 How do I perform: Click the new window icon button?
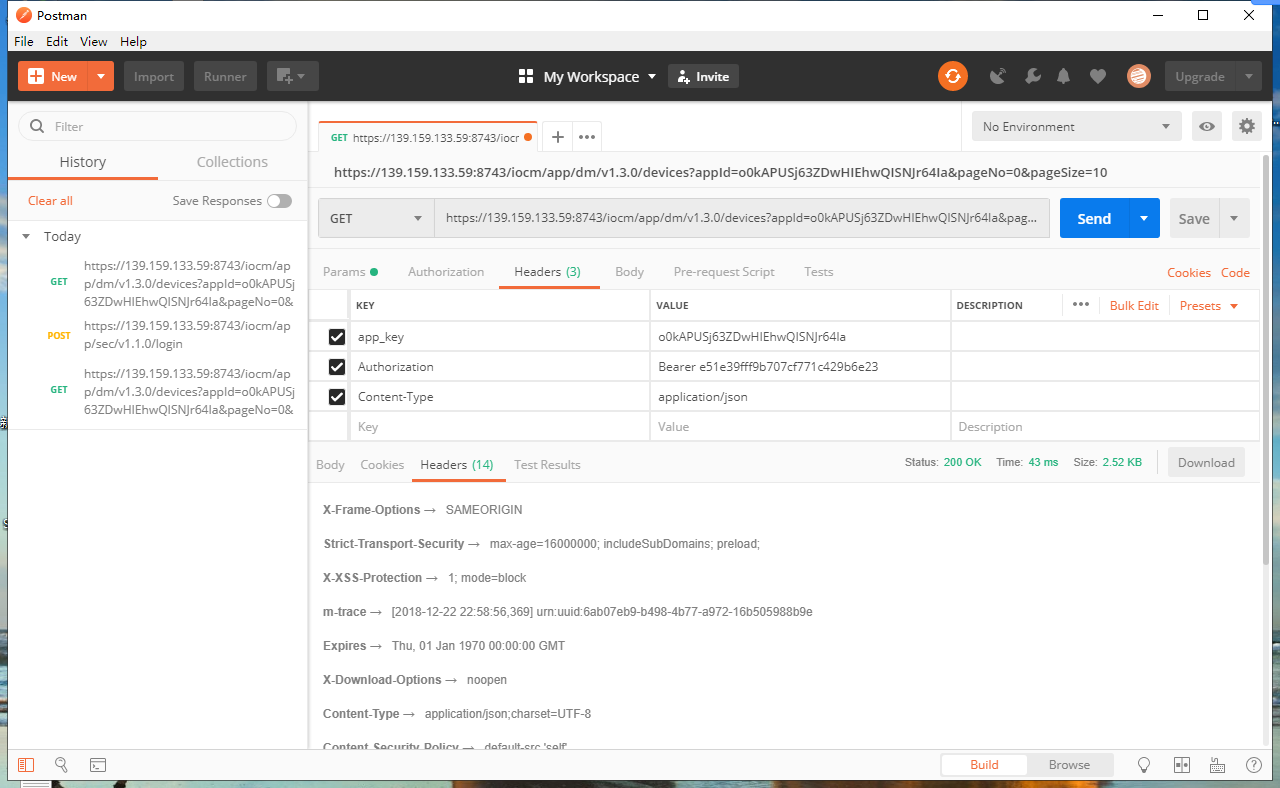coord(292,76)
